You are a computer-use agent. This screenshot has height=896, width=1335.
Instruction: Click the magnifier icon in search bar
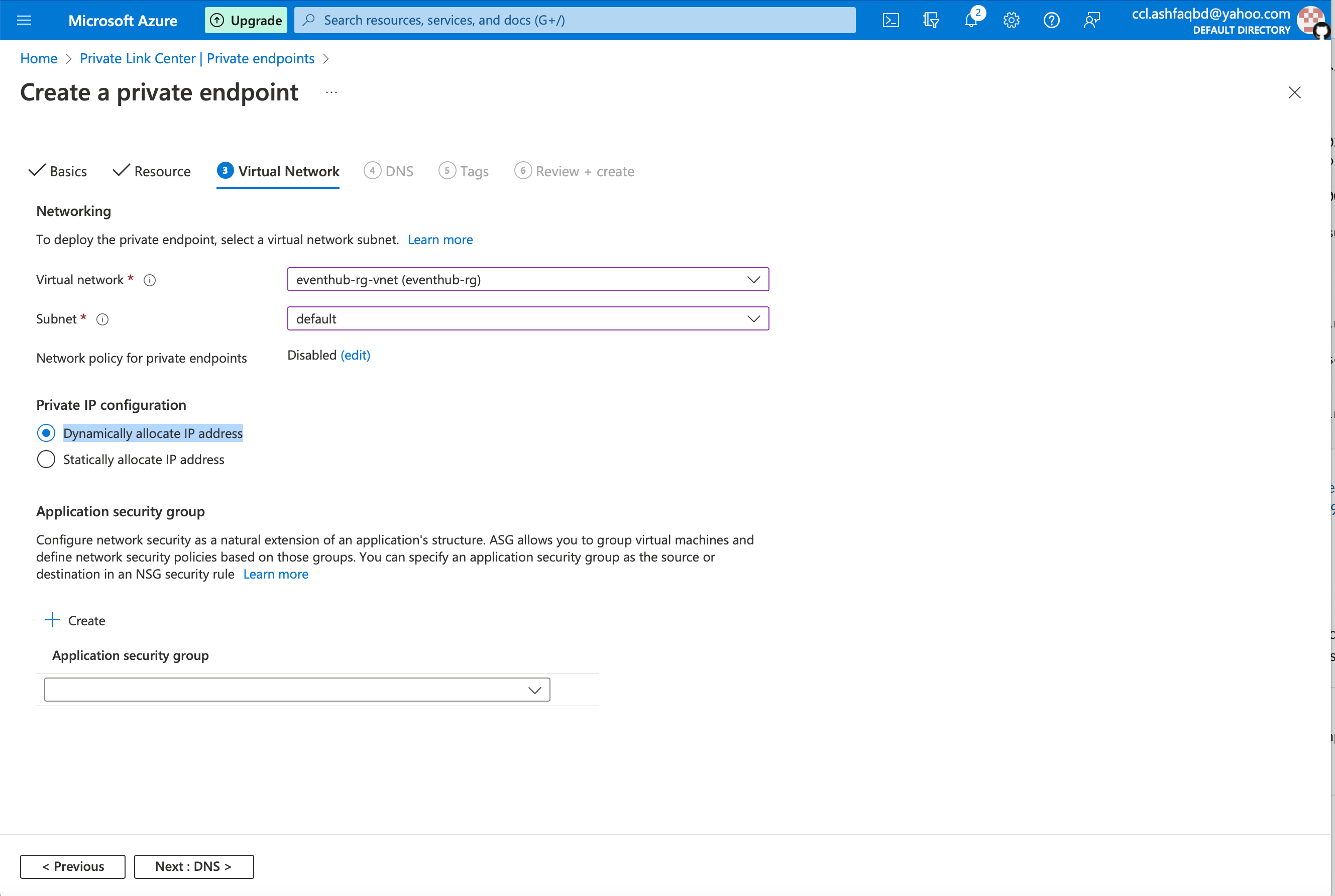pos(308,20)
